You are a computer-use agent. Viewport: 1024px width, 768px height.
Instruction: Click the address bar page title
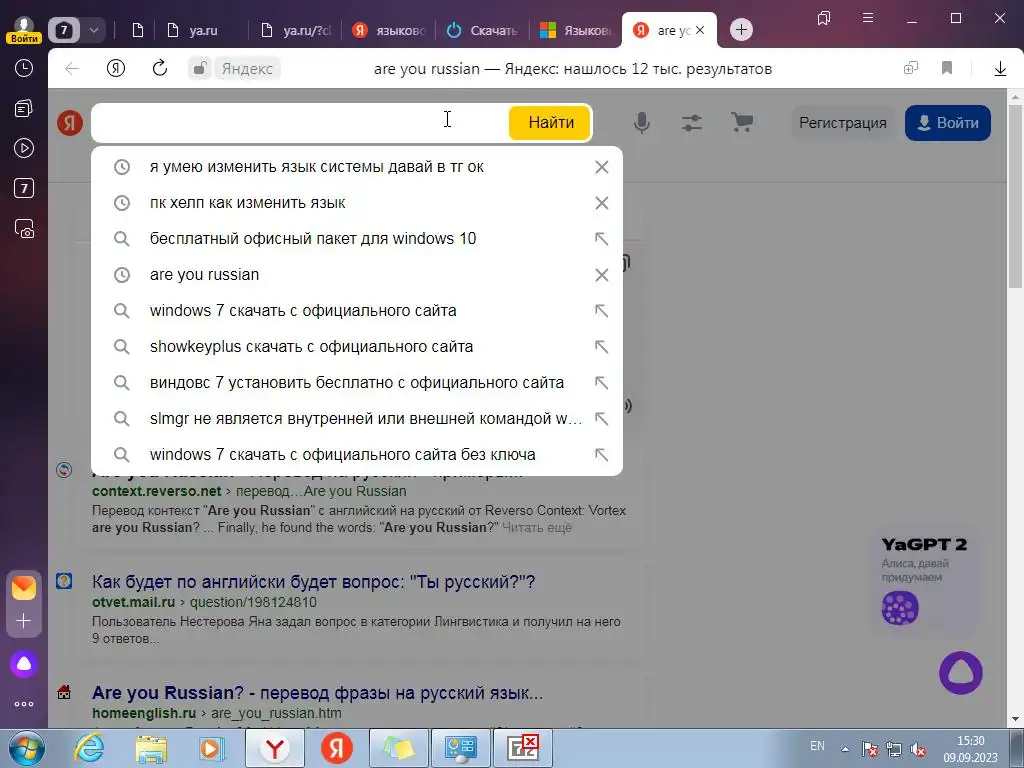point(573,69)
